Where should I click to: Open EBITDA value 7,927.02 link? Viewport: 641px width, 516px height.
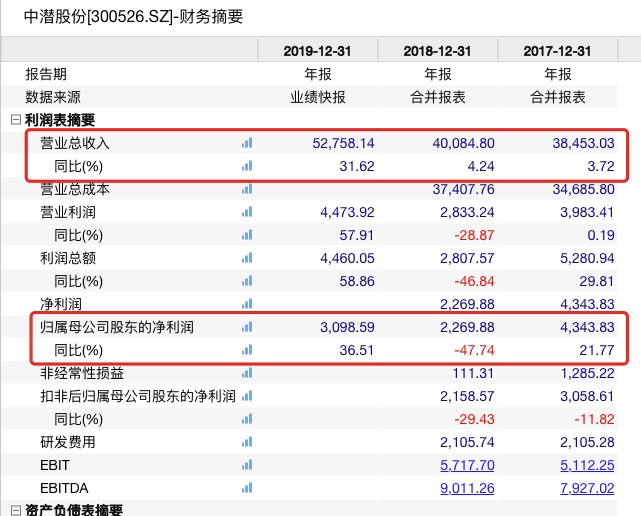coord(587,488)
